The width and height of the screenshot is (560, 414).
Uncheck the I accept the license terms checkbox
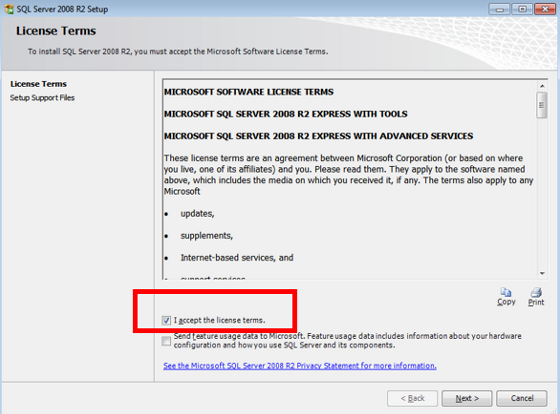[166, 320]
